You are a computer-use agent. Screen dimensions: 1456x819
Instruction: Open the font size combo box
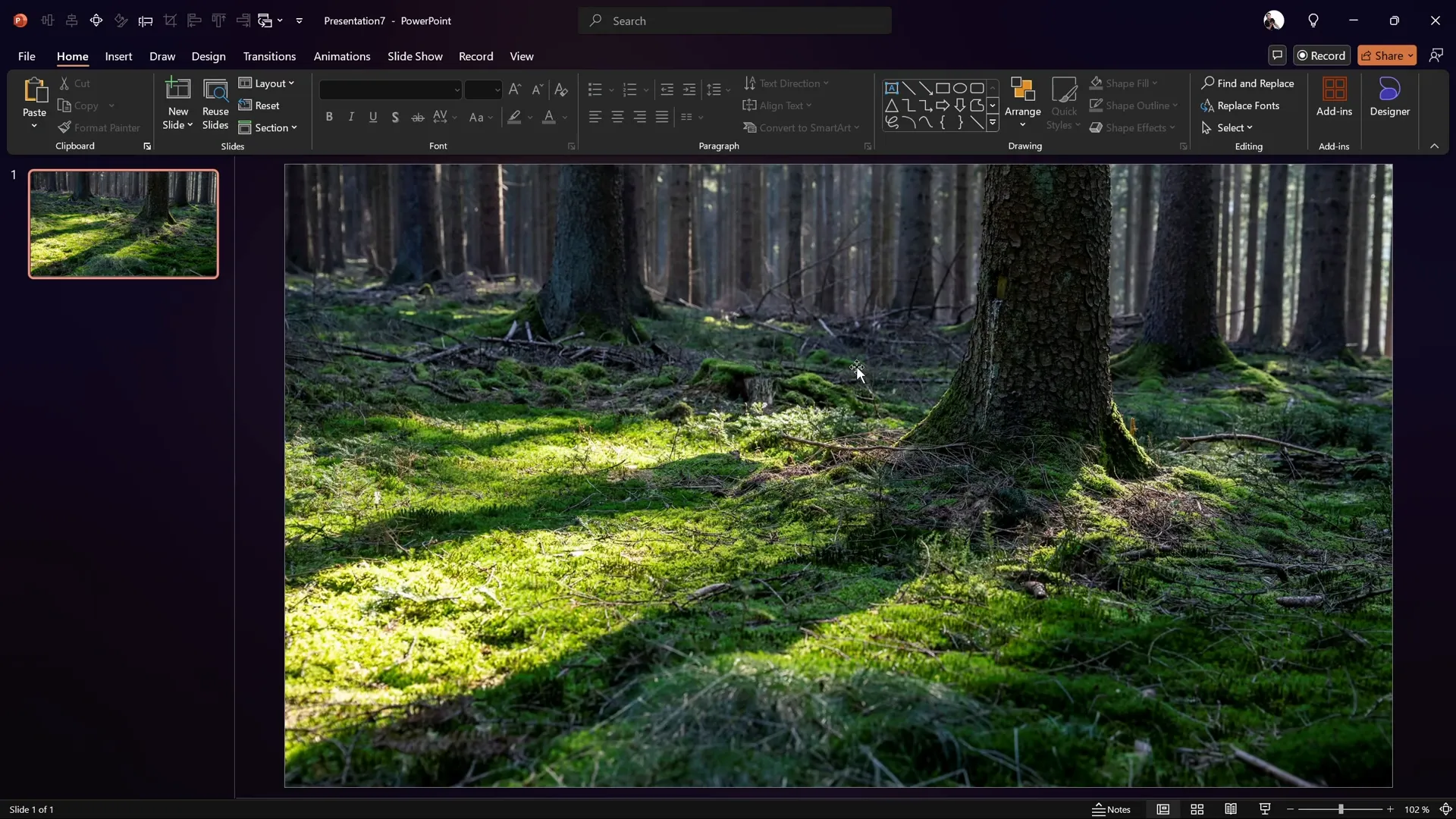(x=484, y=89)
